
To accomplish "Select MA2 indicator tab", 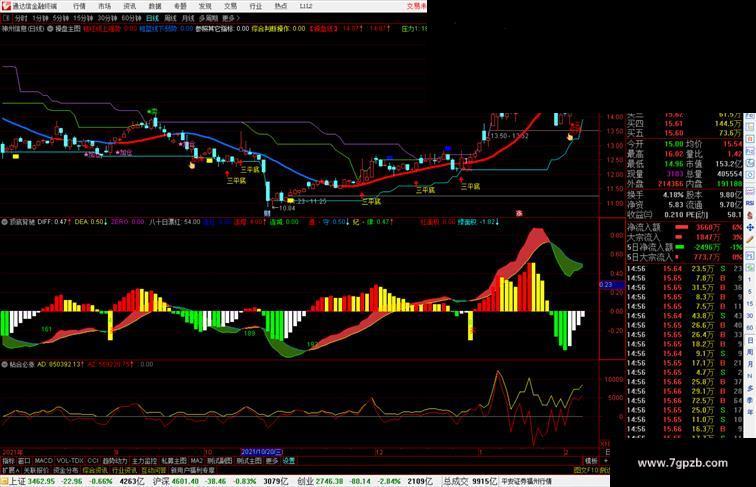I will [196, 461].
